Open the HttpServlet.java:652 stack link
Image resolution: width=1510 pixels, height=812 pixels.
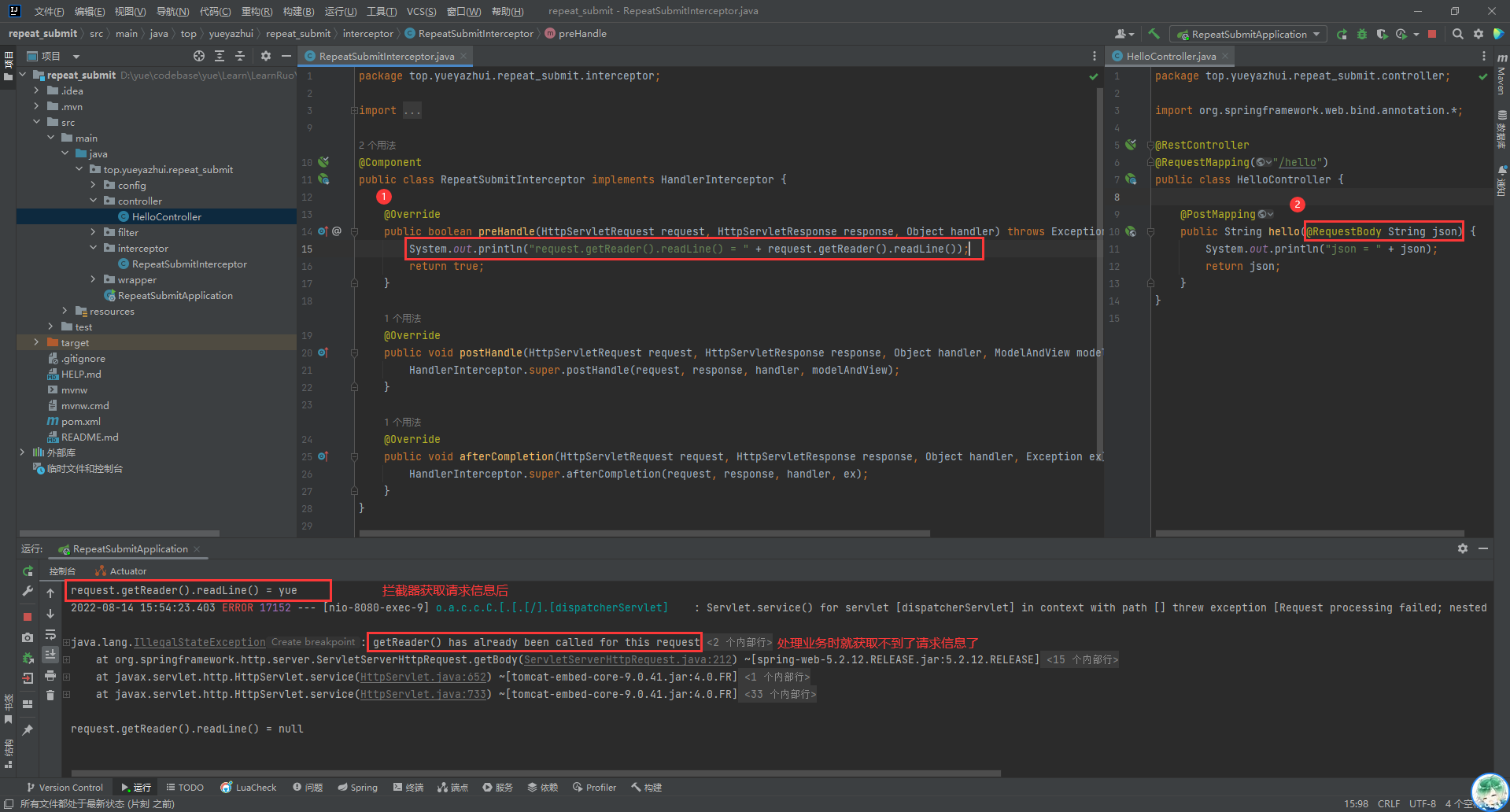click(423, 677)
